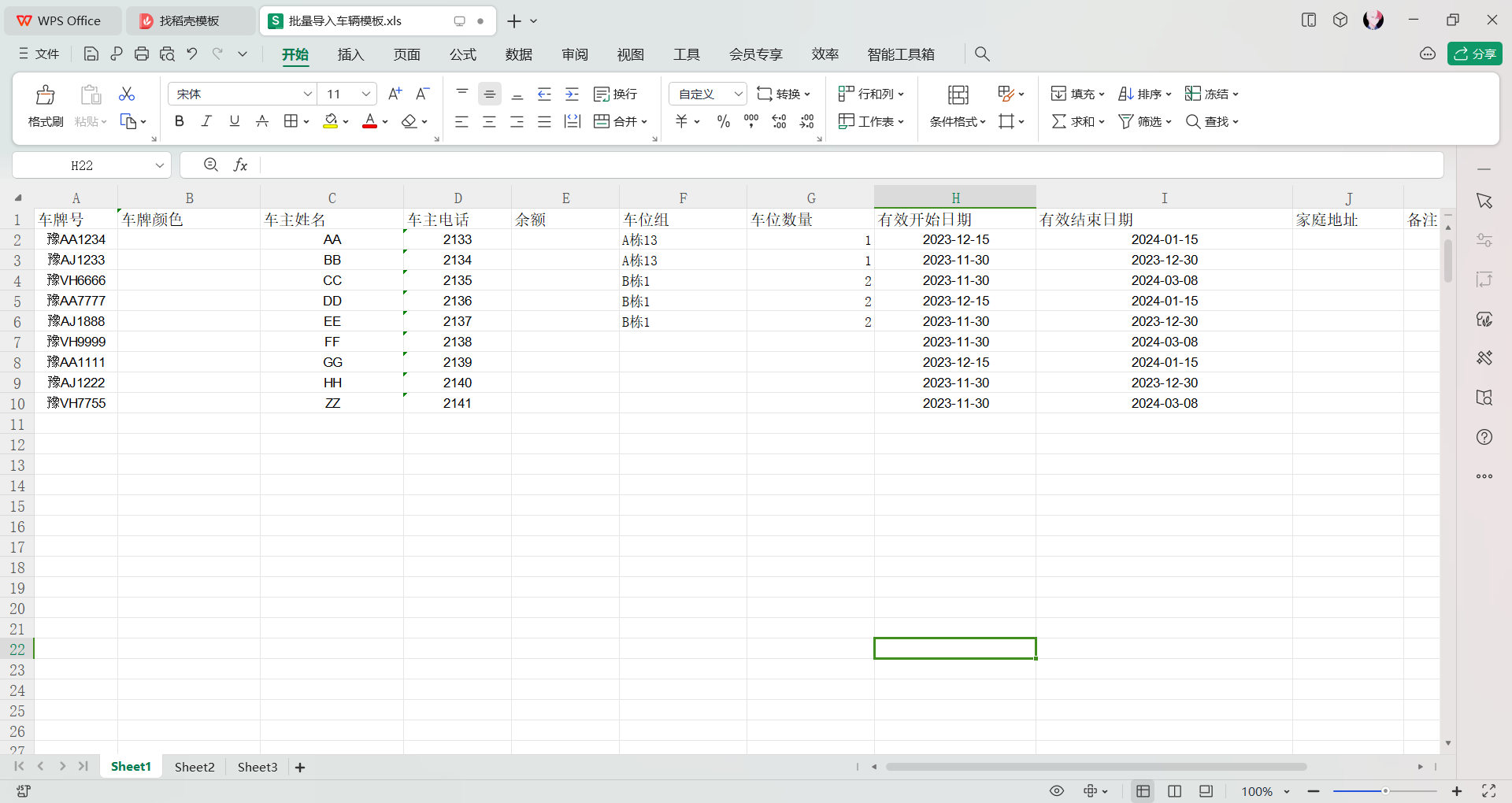Click the add new sheet plus button

click(300, 767)
